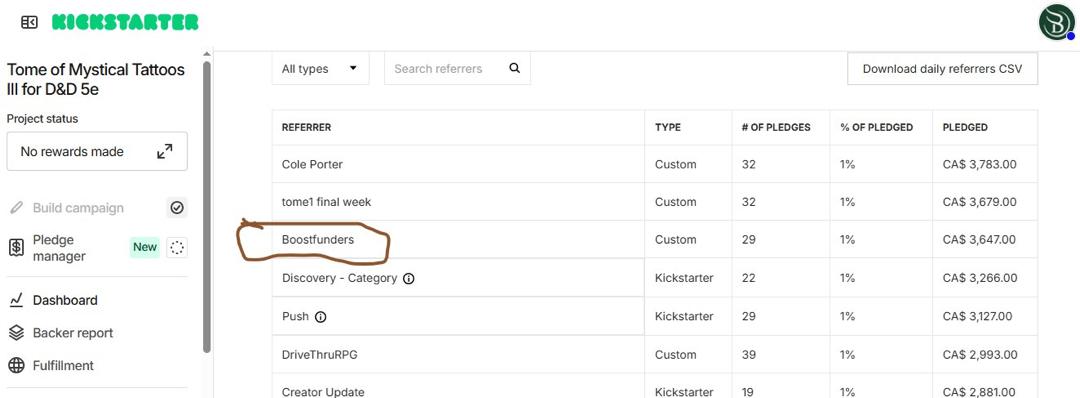
Task: Show info icon next to Push
Action: (320, 317)
